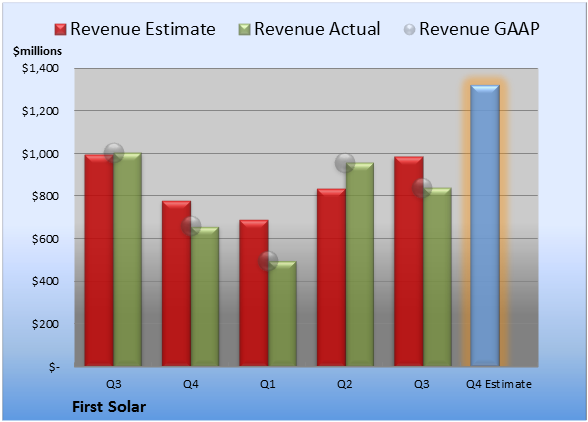
Task: Click the red Revenue Estimate legend swatch
Action: [x=60, y=29]
